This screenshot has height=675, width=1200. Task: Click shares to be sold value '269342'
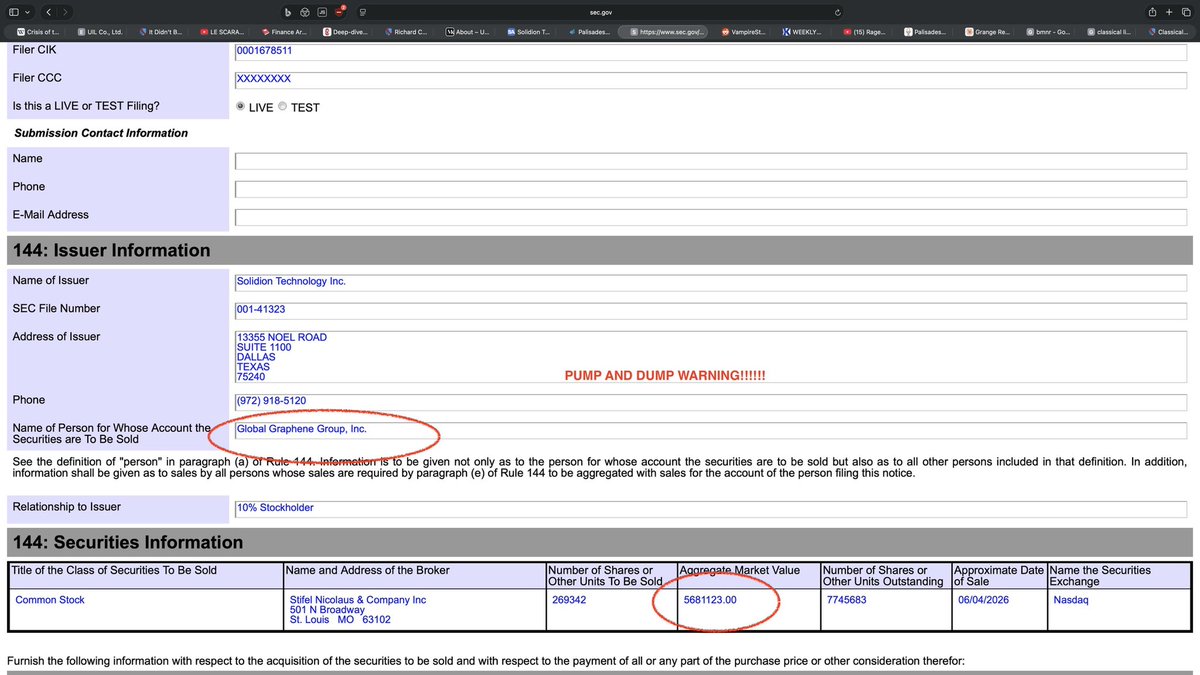[570, 600]
